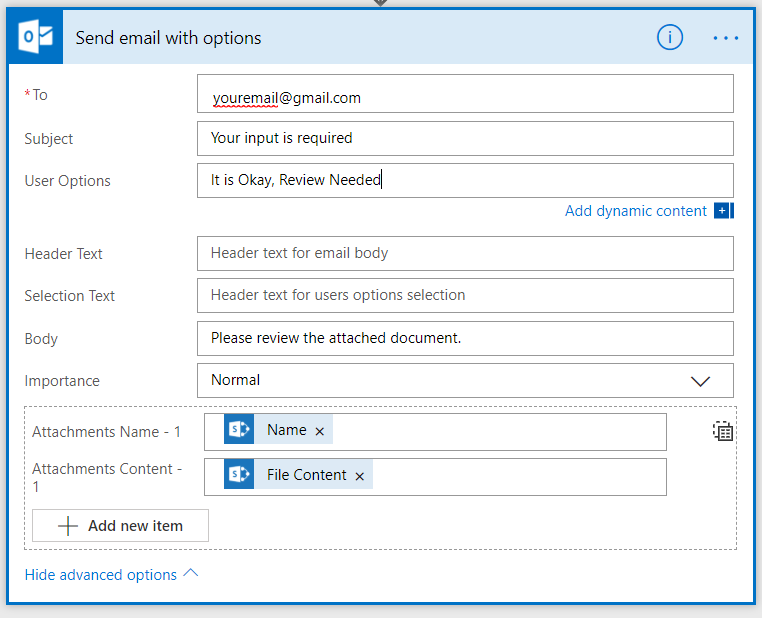Switch attachments to array input mode
The height and width of the screenshot is (618, 762).
pos(723,431)
